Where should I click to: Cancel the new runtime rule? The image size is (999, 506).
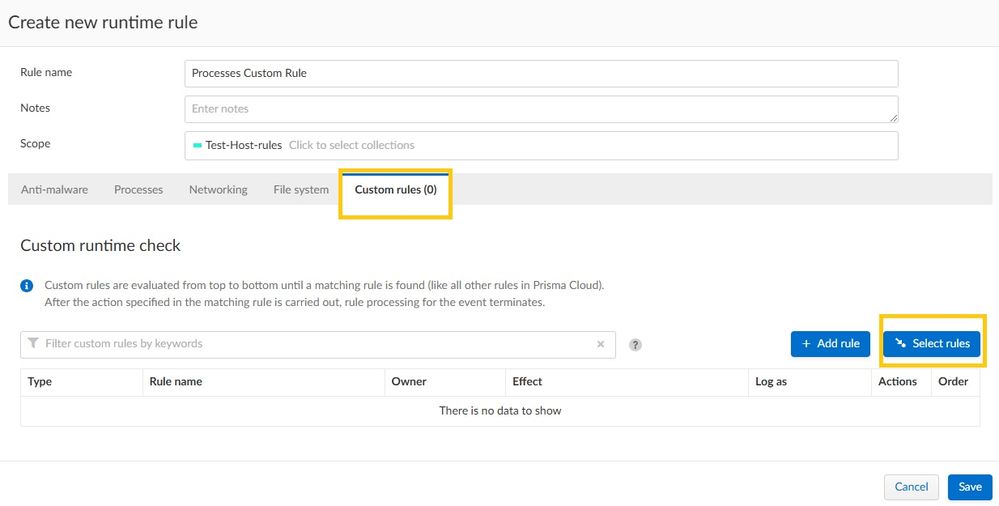[911, 487]
